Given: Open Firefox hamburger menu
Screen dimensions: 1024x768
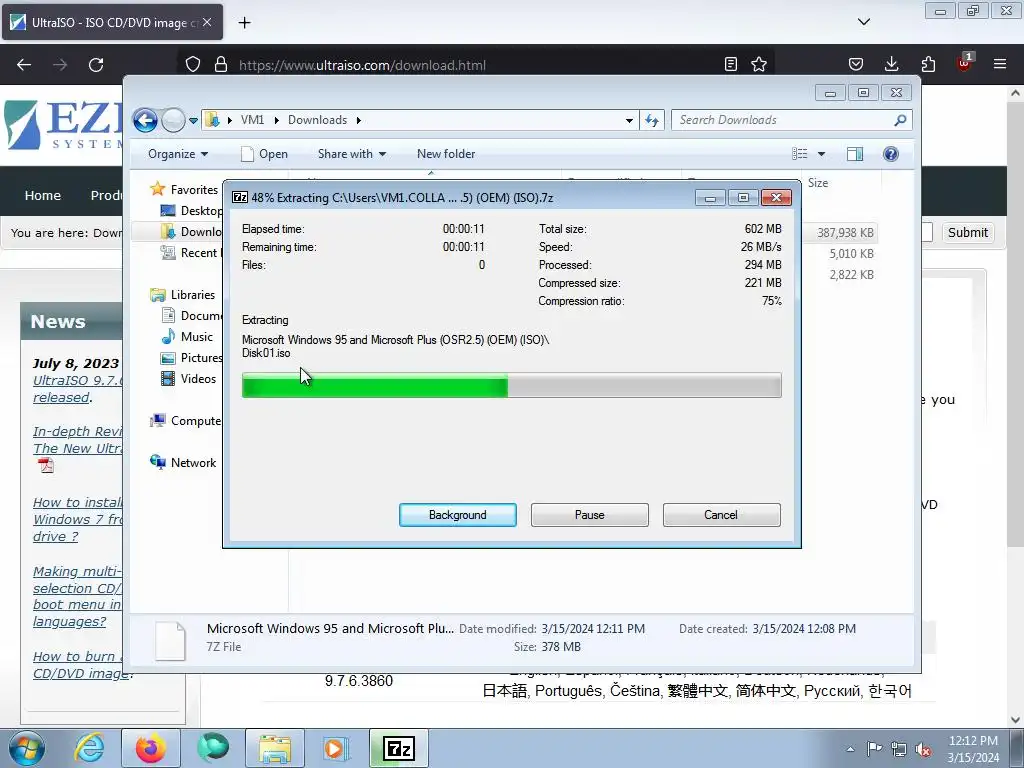Looking at the screenshot, I should pyautogui.click(x=1000, y=64).
